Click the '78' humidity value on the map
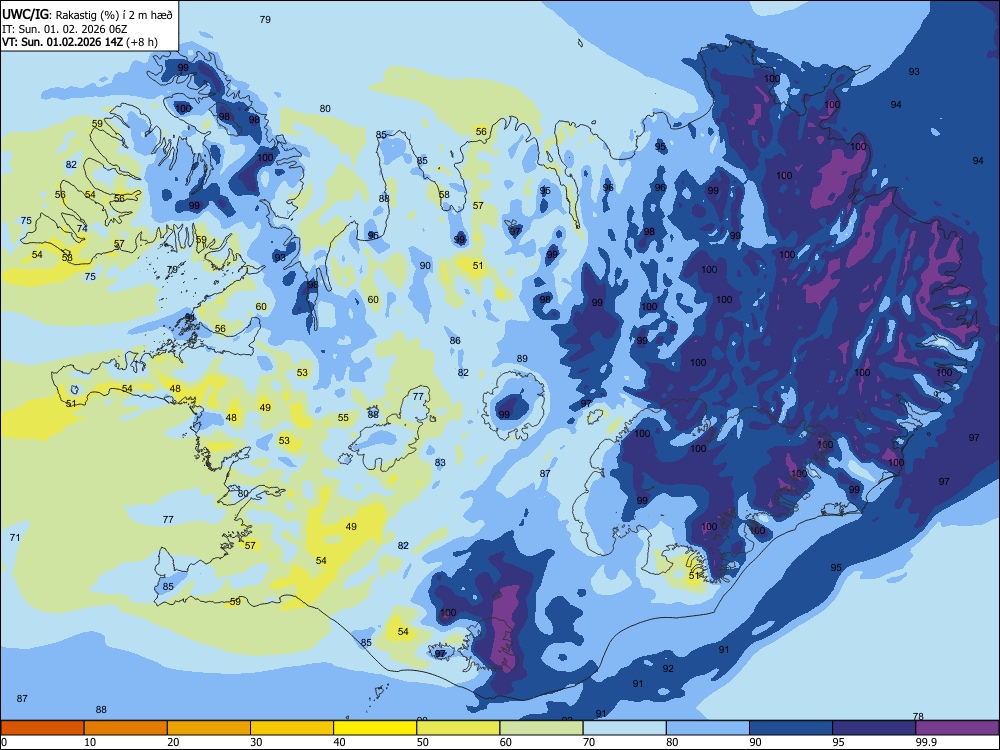1000x750 pixels. (x=918, y=716)
